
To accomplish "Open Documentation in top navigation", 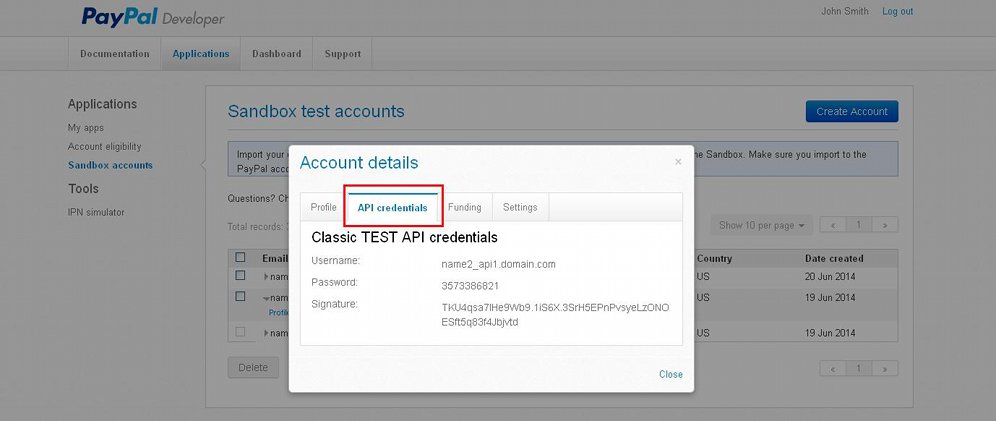I will pos(115,54).
